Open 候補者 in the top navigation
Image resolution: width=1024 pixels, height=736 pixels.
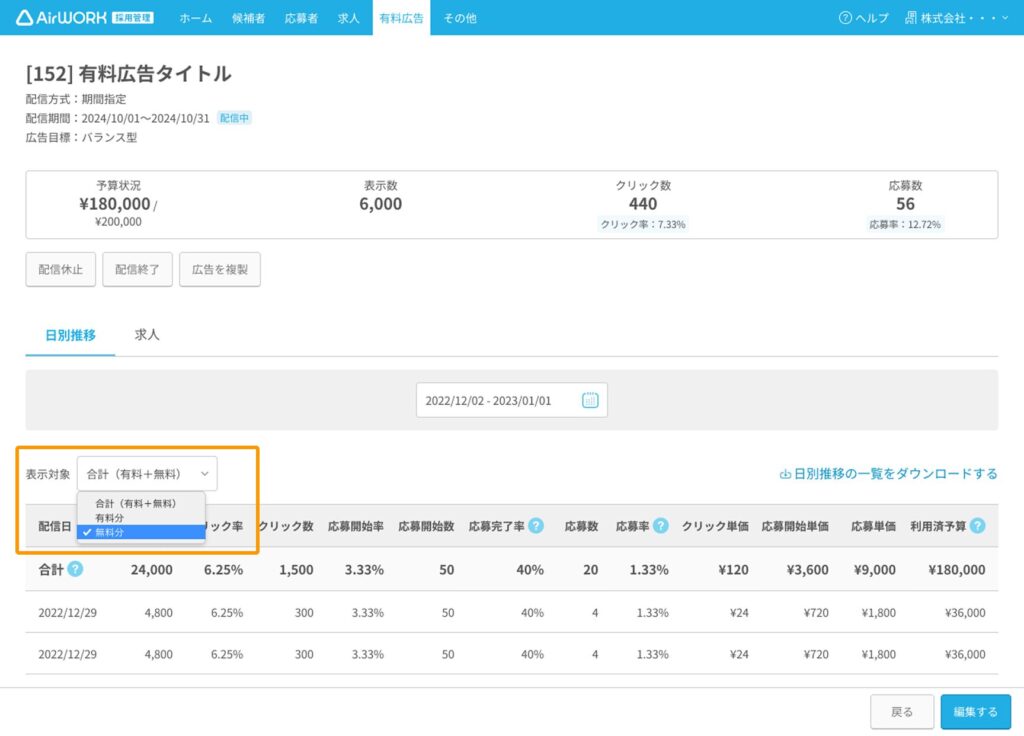[248, 18]
